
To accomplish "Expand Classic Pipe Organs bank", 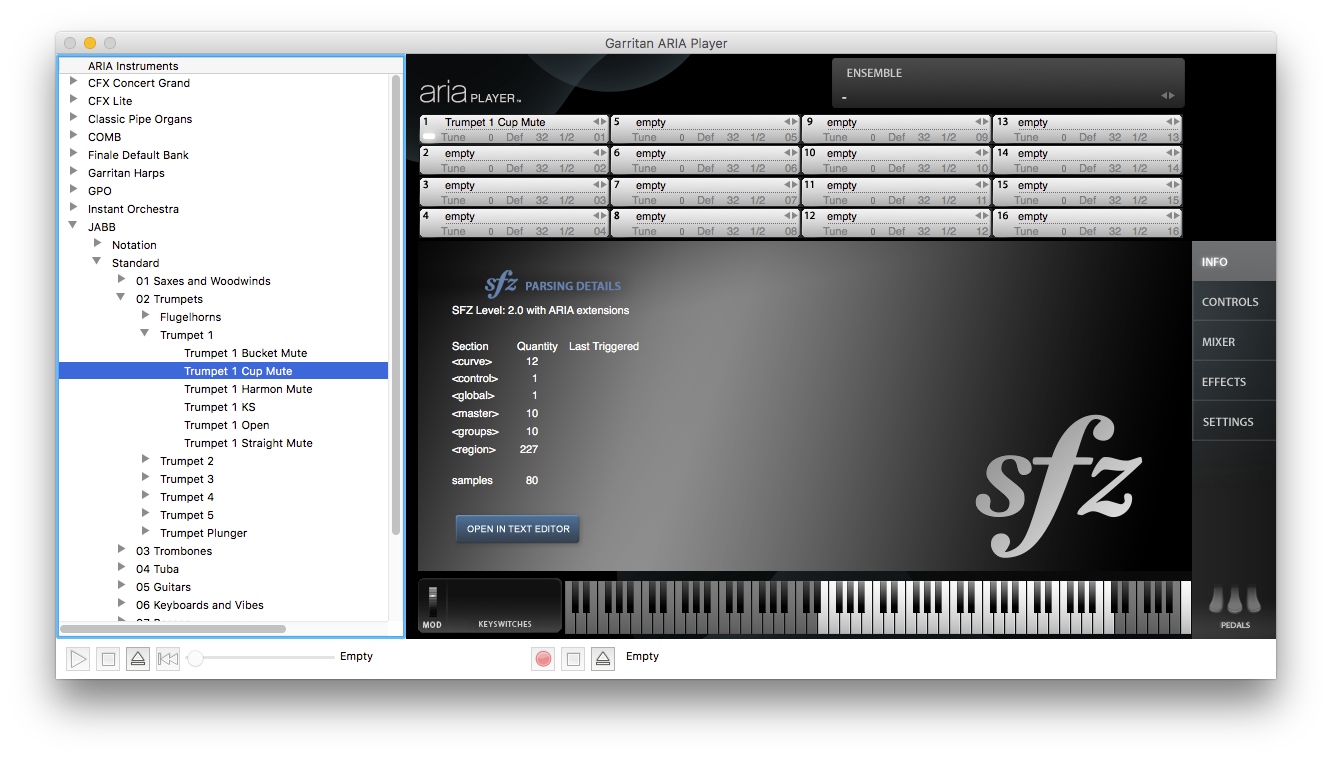I will [74, 118].
